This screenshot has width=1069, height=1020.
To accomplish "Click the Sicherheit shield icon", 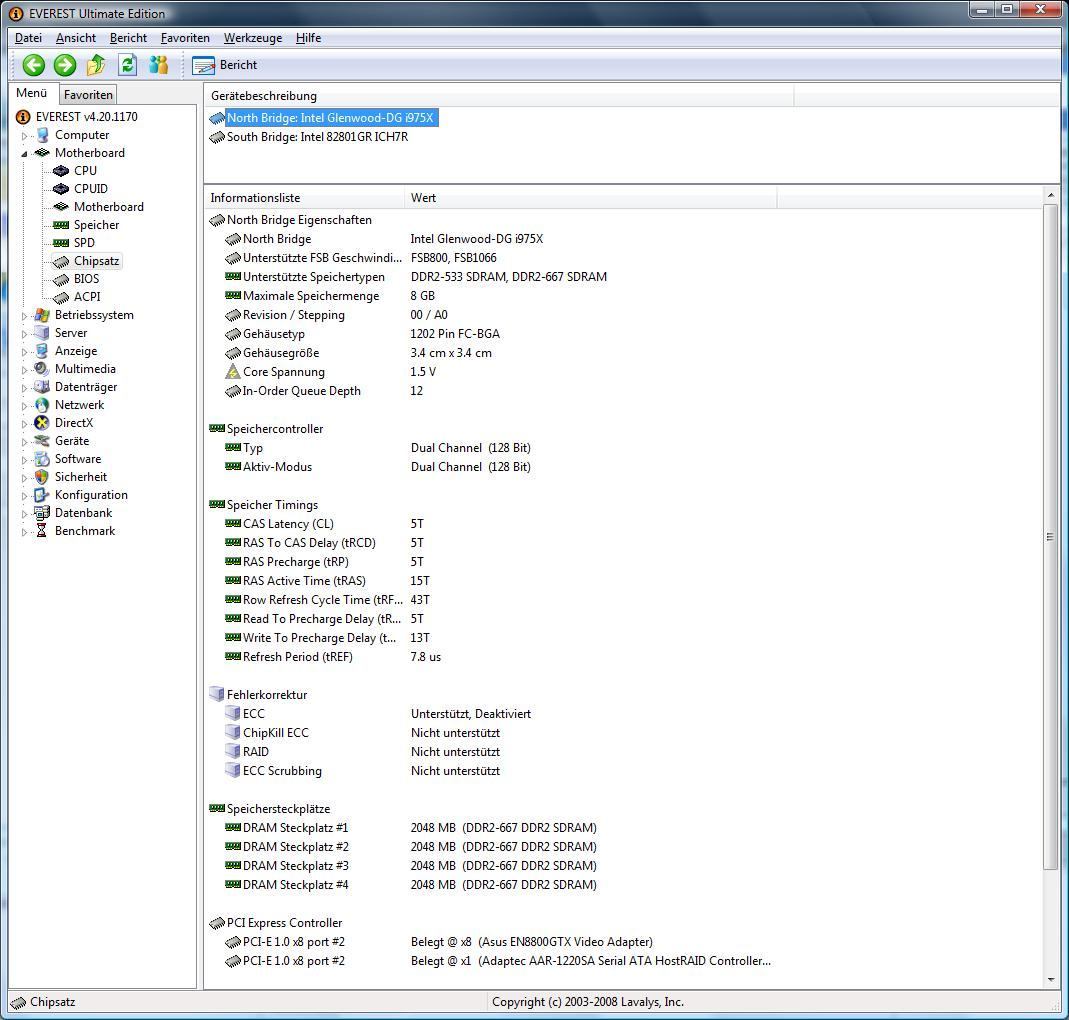I will (x=42, y=477).
